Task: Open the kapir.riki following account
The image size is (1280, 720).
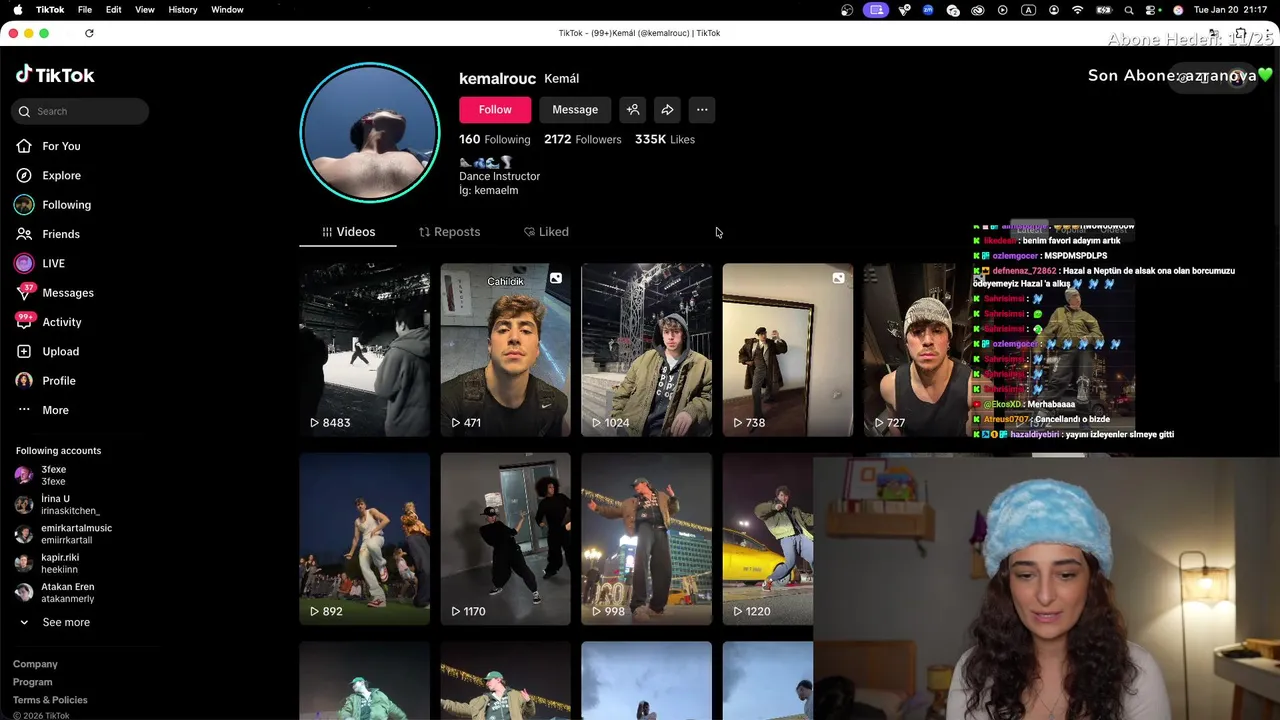Action: coord(47,563)
